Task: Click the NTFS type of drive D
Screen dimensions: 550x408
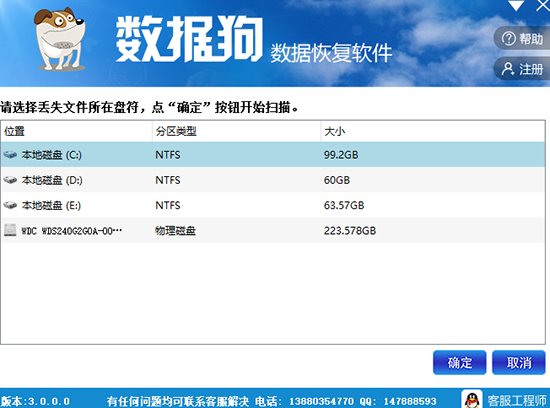Action: [x=168, y=180]
